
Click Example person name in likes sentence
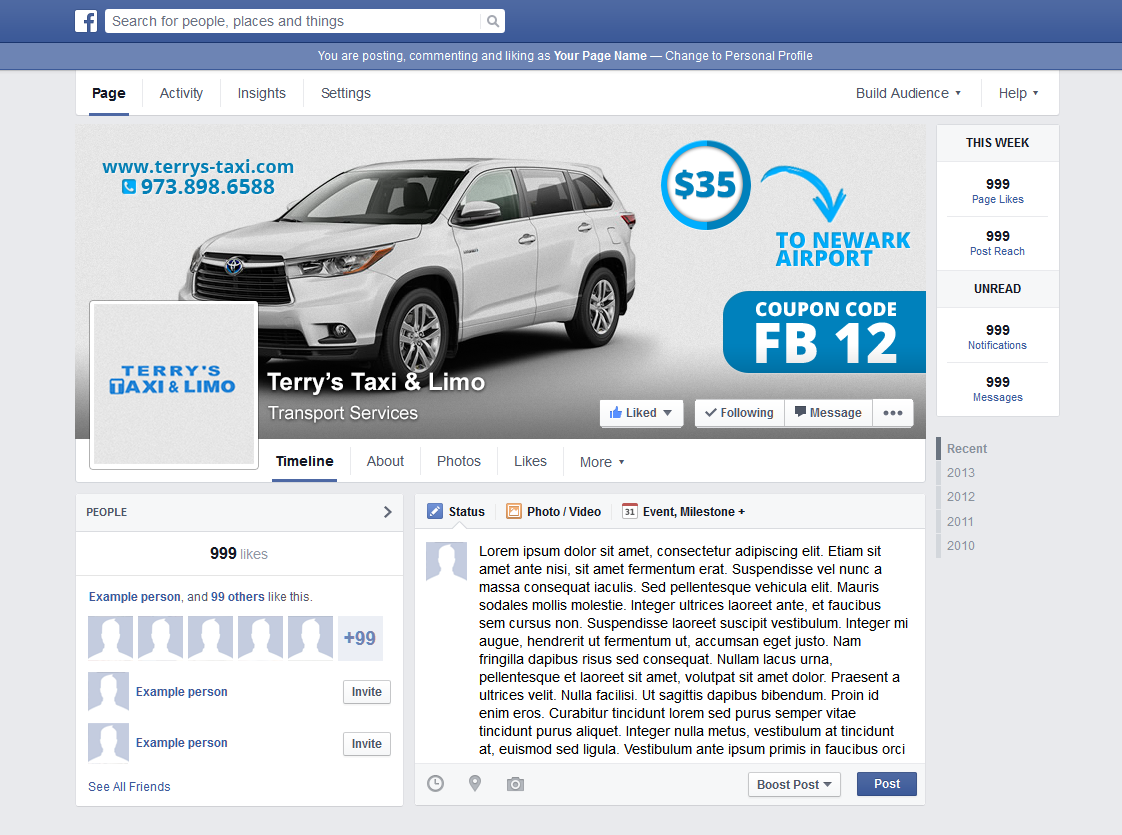tap(135, 597)
